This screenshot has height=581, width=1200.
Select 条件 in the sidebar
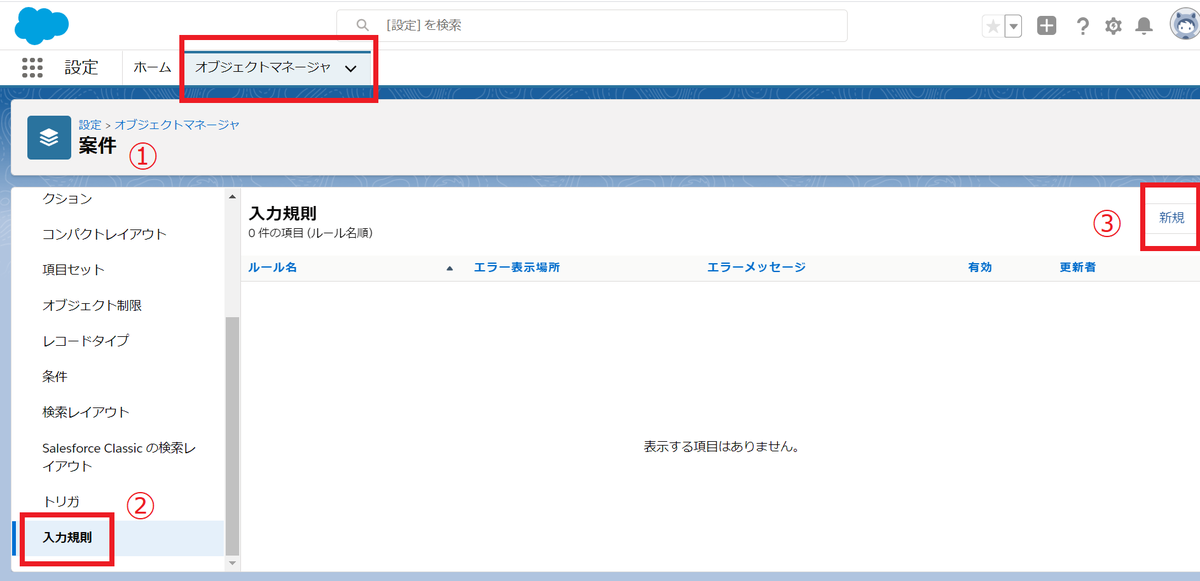point(55,377)
